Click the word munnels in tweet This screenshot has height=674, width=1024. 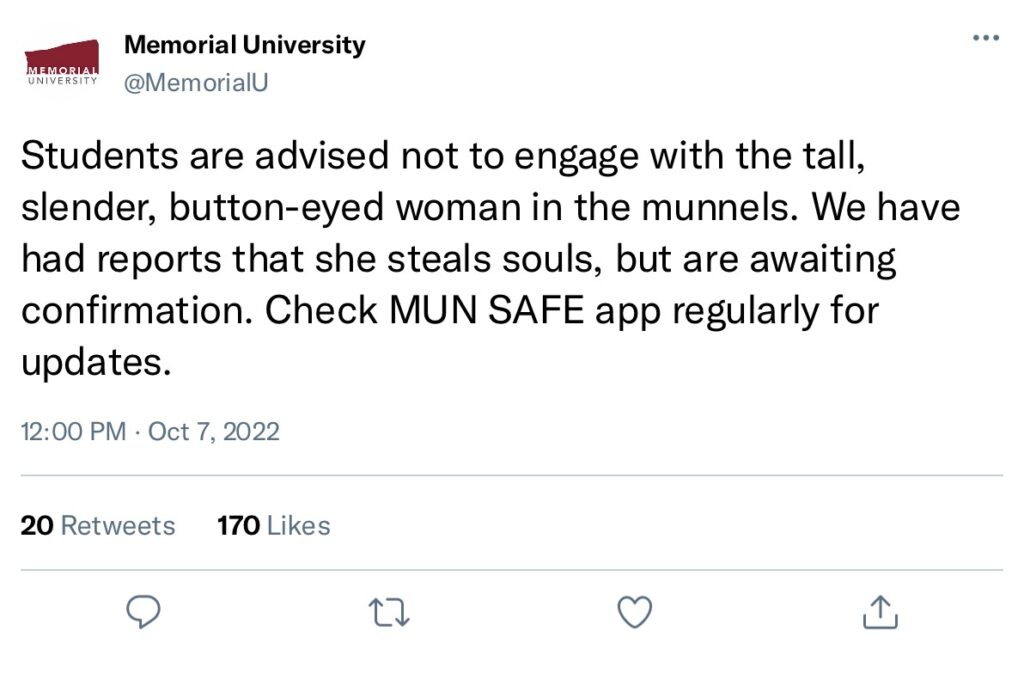click(x=714, y=207)
